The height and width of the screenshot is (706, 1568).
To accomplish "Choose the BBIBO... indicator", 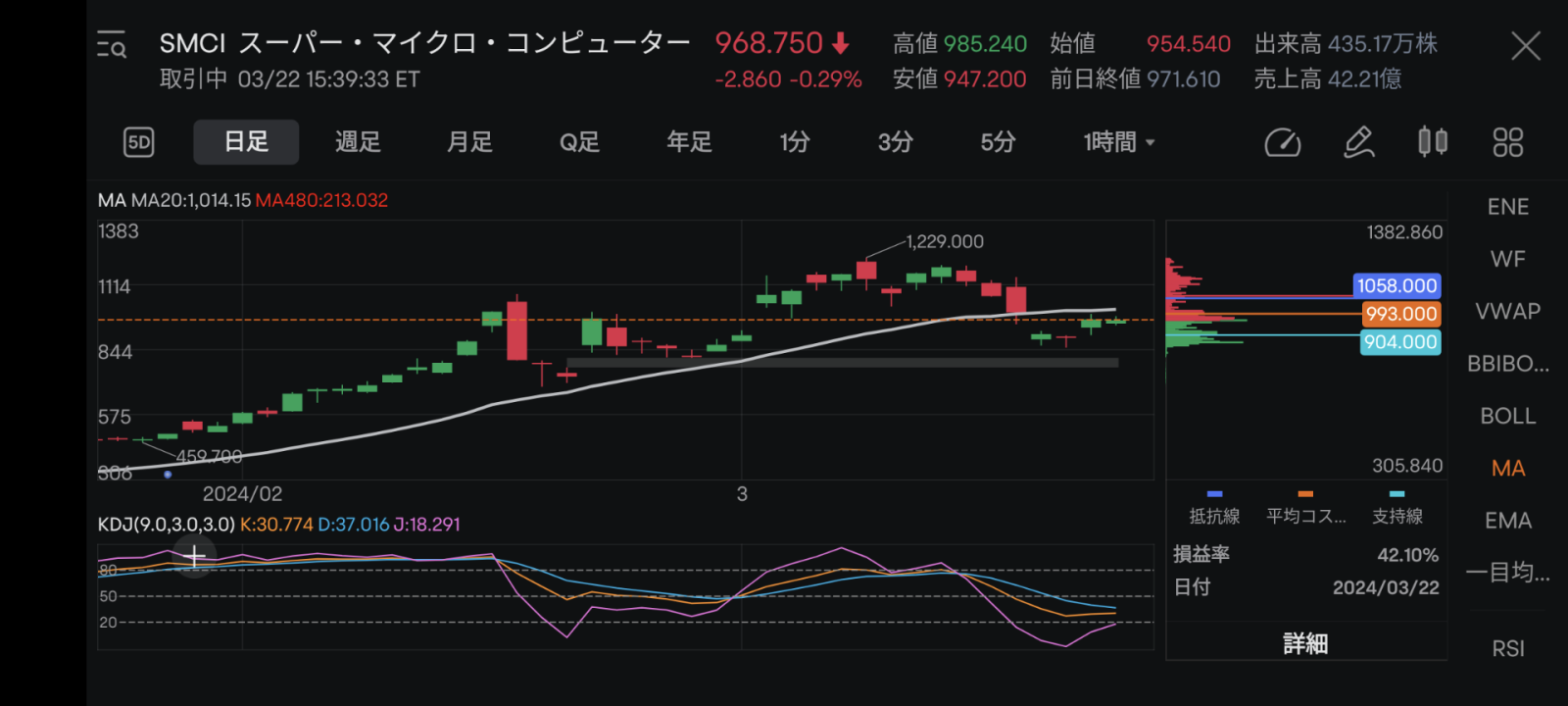I will 1508,364.
